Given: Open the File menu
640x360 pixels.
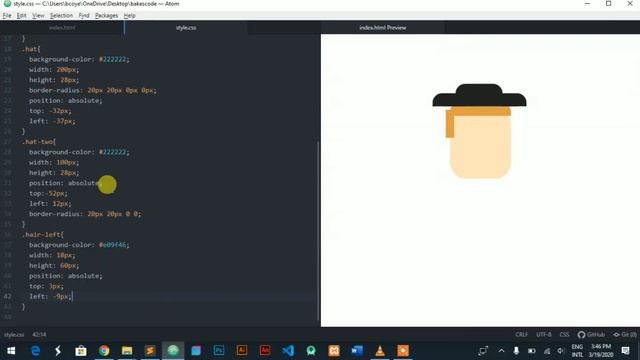Looking at the screenshot, I should [7, 16].
